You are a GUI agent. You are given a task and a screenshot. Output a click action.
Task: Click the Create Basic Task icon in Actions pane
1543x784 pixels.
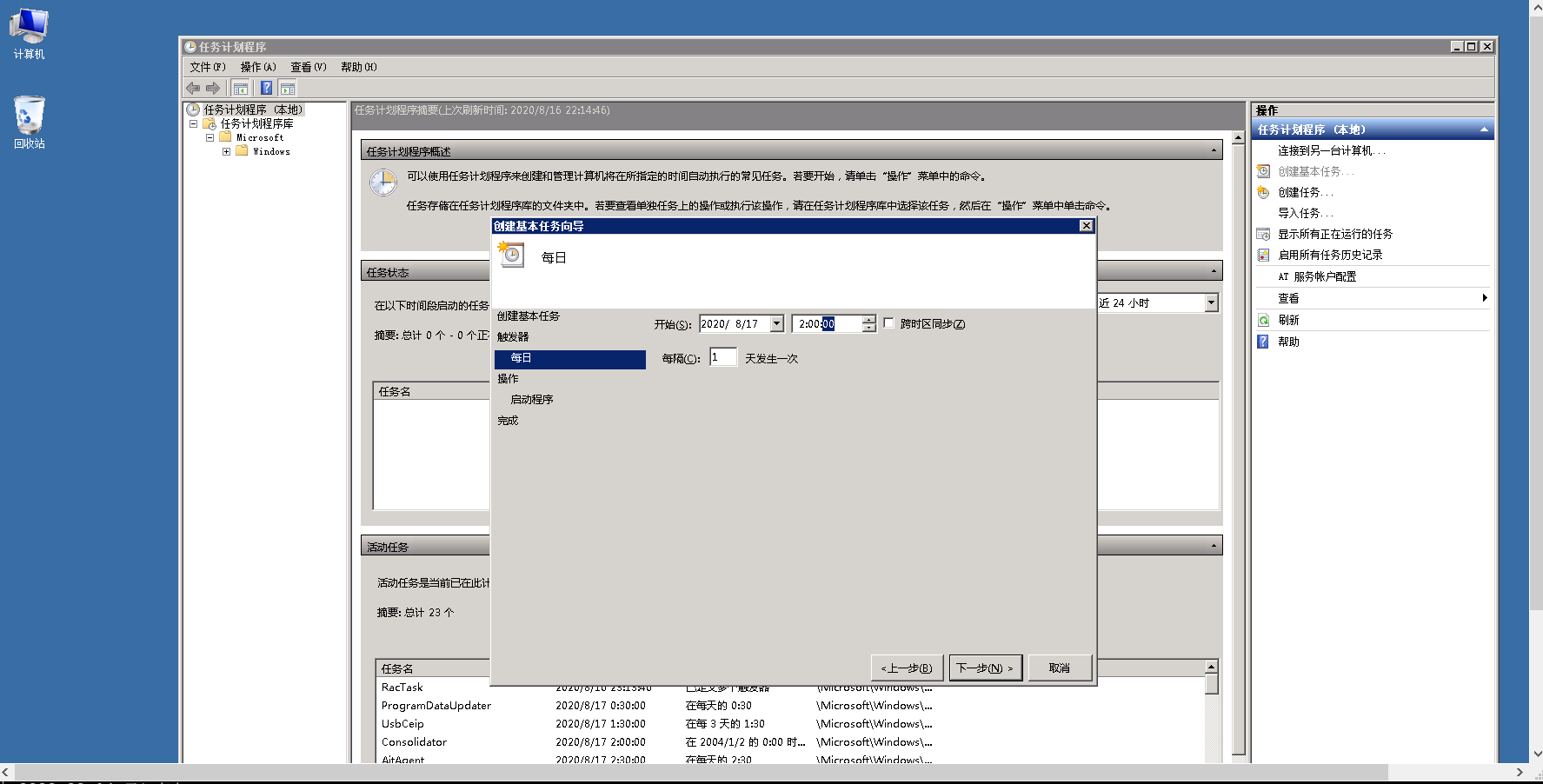pos(1264,171)
